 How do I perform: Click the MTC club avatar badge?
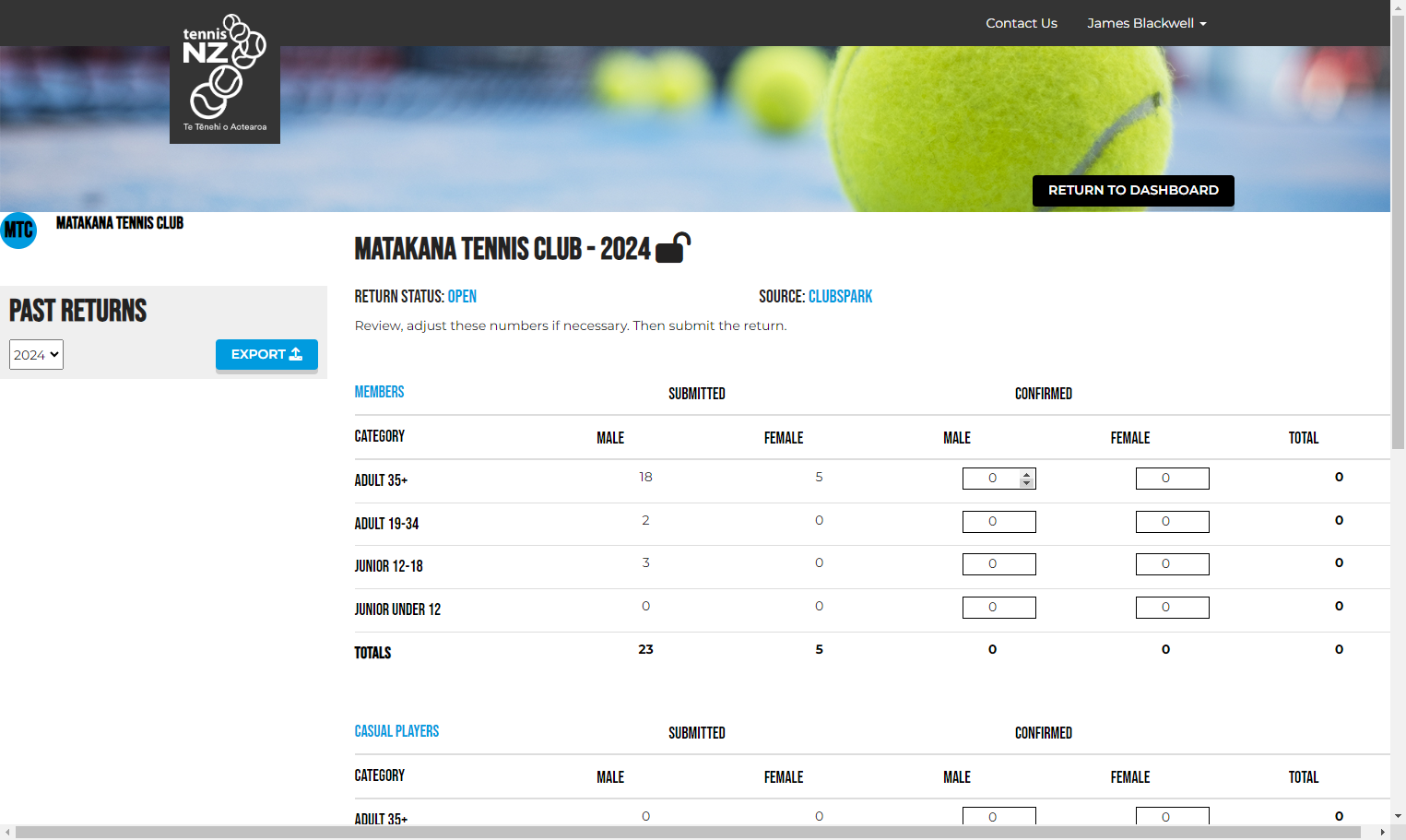click(x=18, y=231)
